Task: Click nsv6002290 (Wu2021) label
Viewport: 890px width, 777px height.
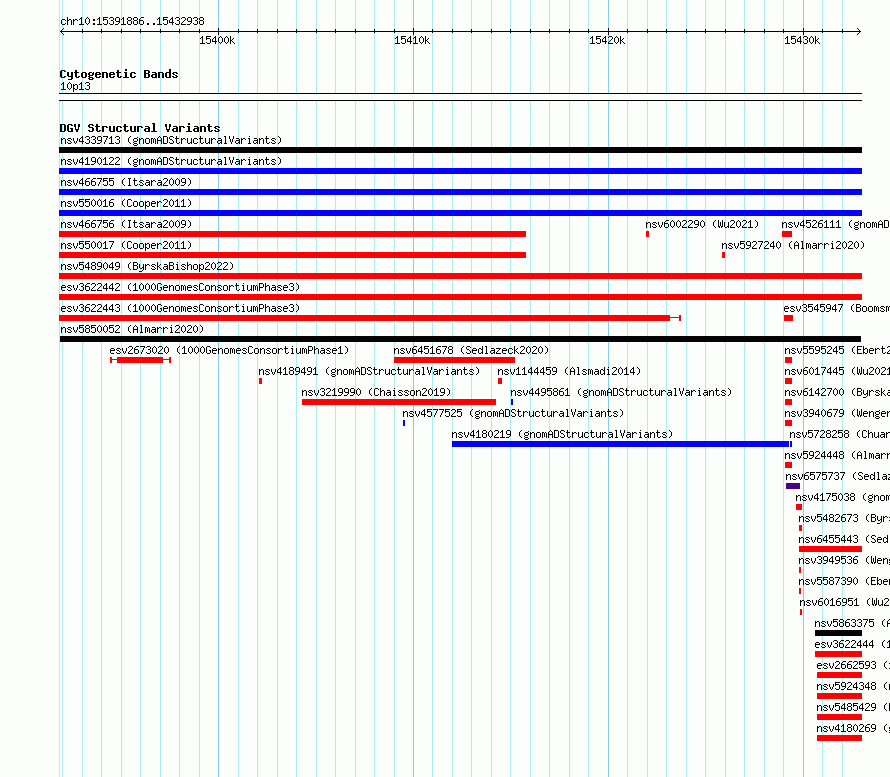Action: (702, 224)
